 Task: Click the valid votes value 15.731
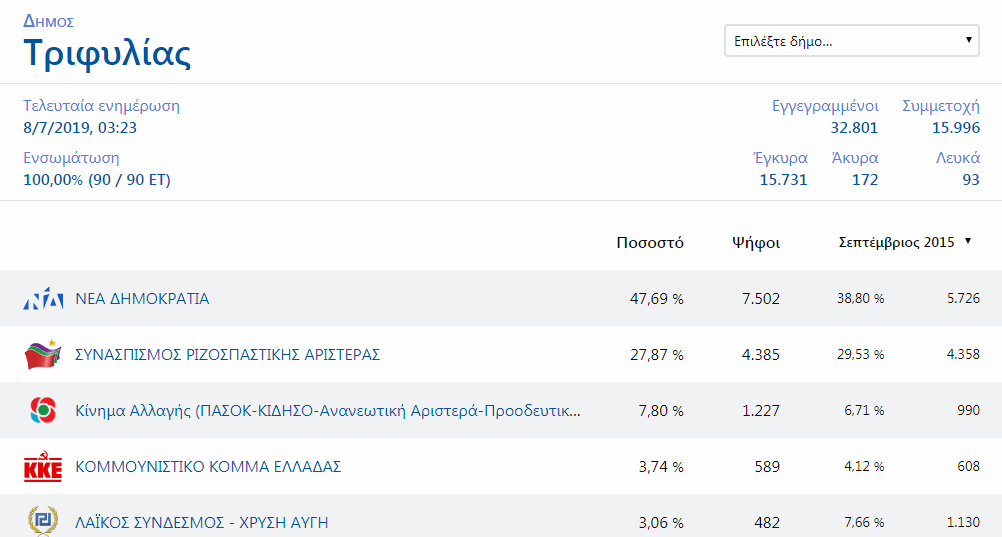click(x=783, y=180)
